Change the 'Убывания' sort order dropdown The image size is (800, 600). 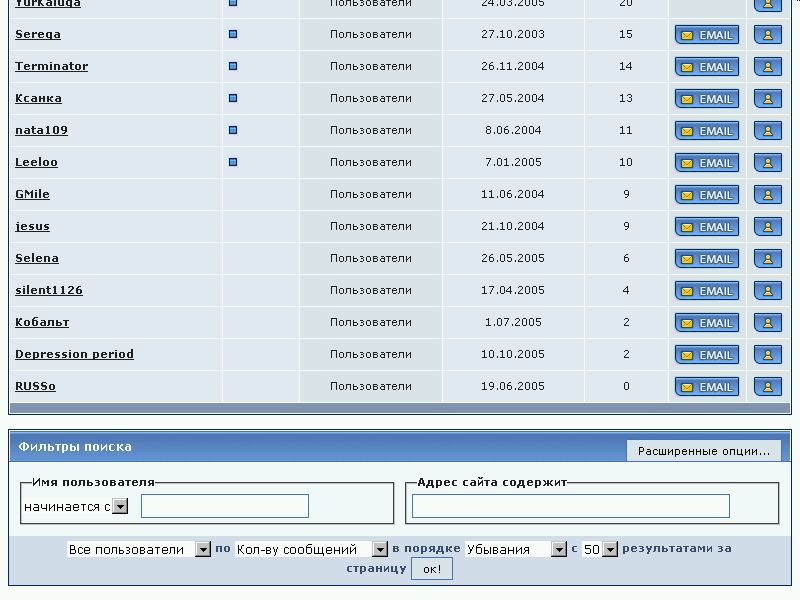click(559, 549)
